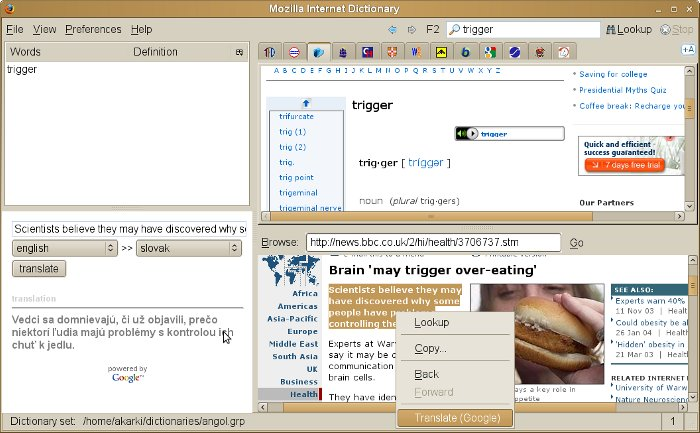This screenshot has height=433, width=700.
Task: Open the Health news section link
Action: coord(304,394)
